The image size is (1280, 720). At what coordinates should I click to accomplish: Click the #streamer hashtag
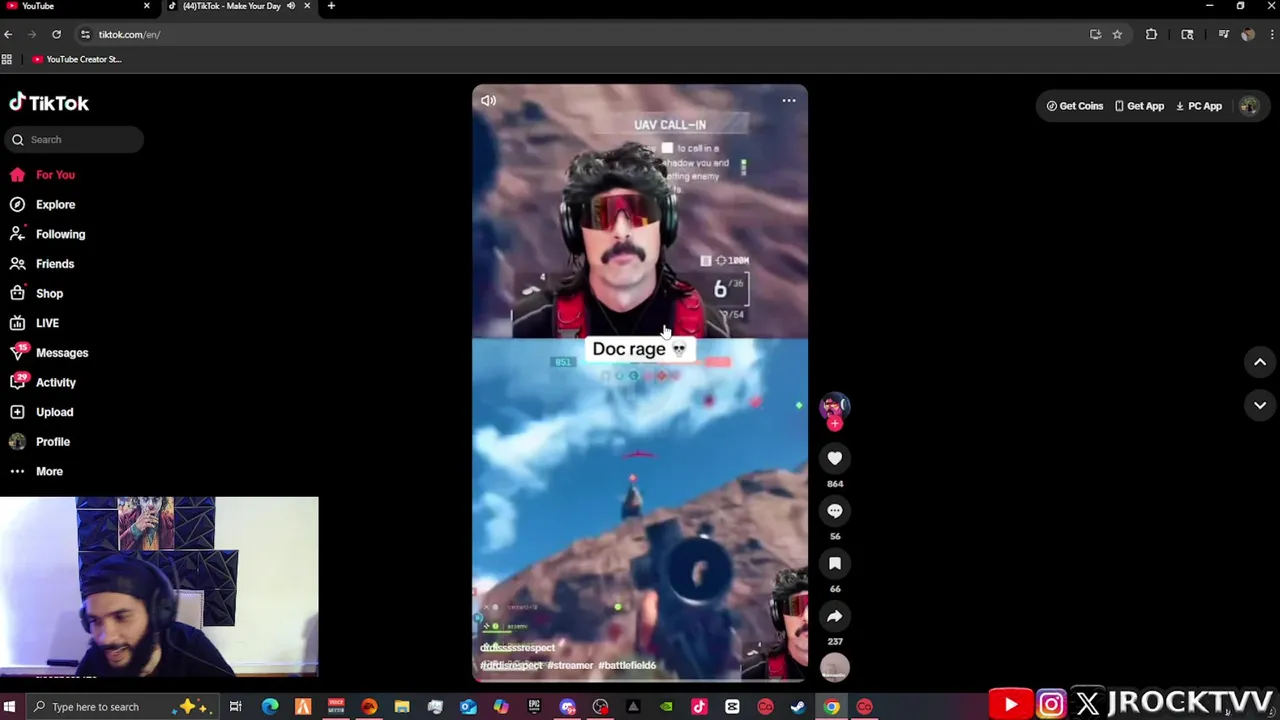[x=570, y=665]
